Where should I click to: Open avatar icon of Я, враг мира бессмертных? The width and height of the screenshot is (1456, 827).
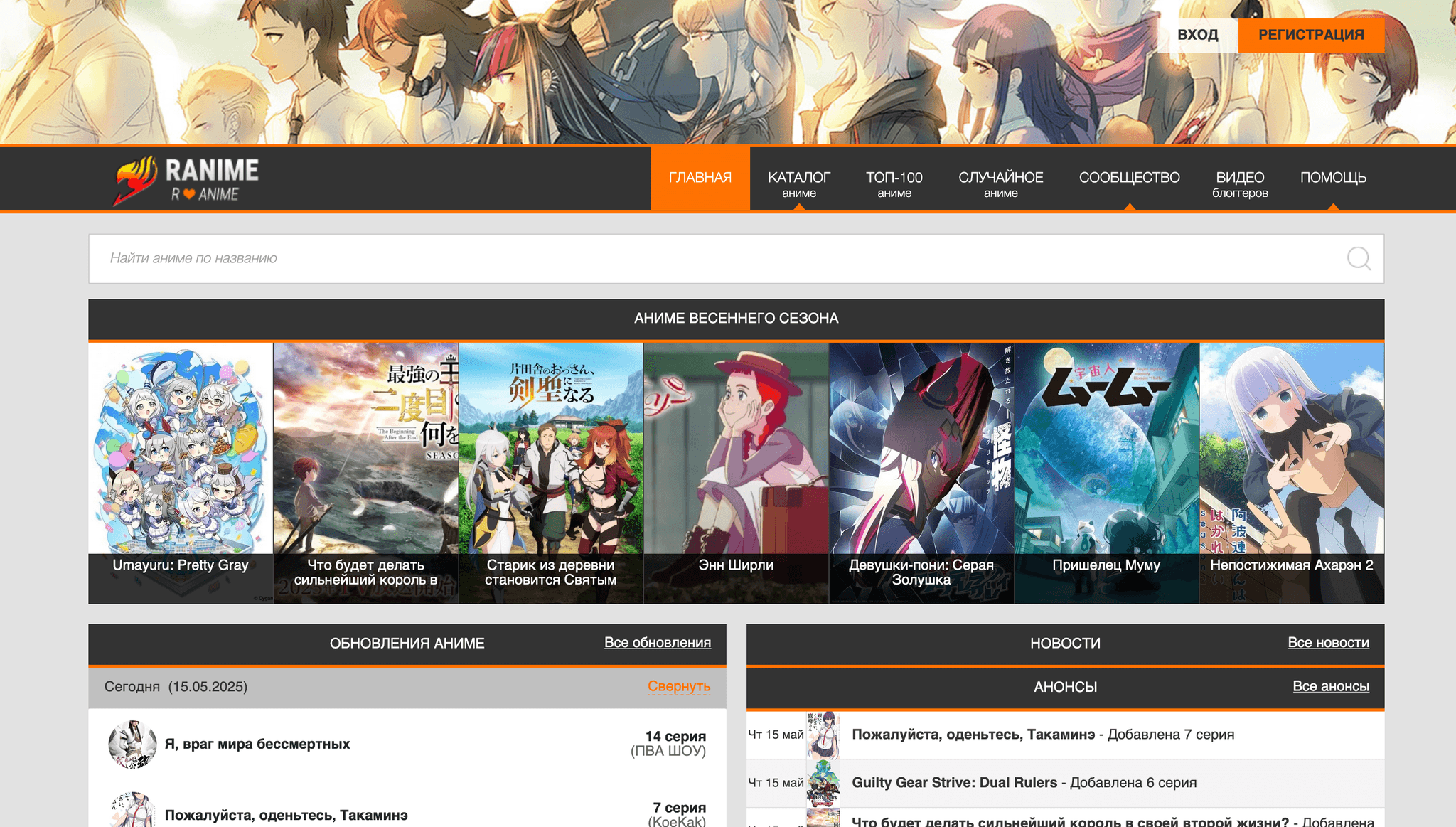pos(132,744)
